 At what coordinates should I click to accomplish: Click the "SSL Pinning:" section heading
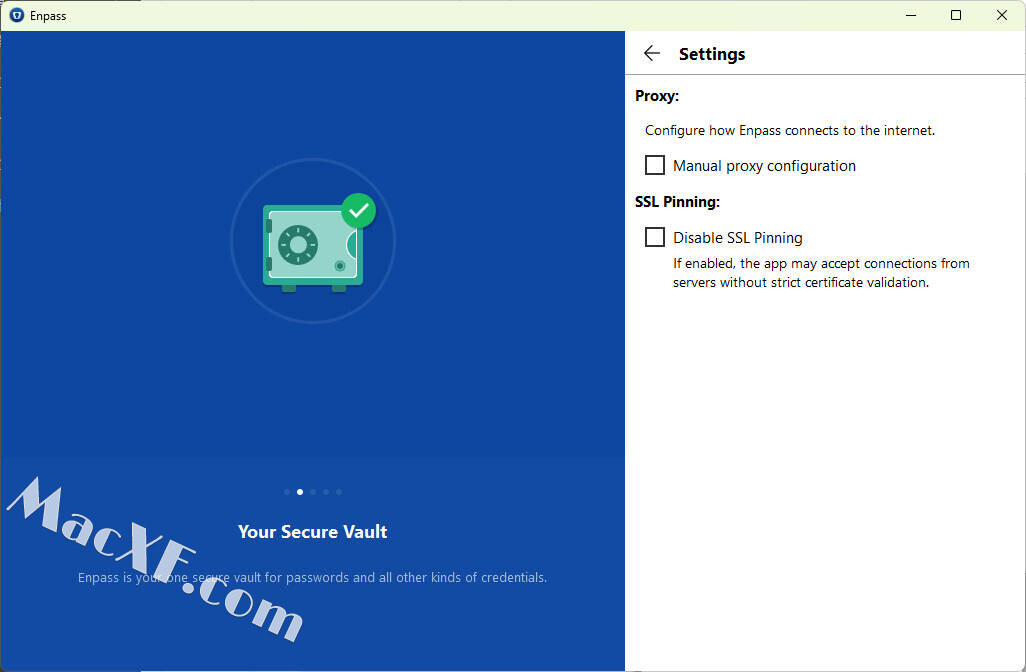pos(677,202)
